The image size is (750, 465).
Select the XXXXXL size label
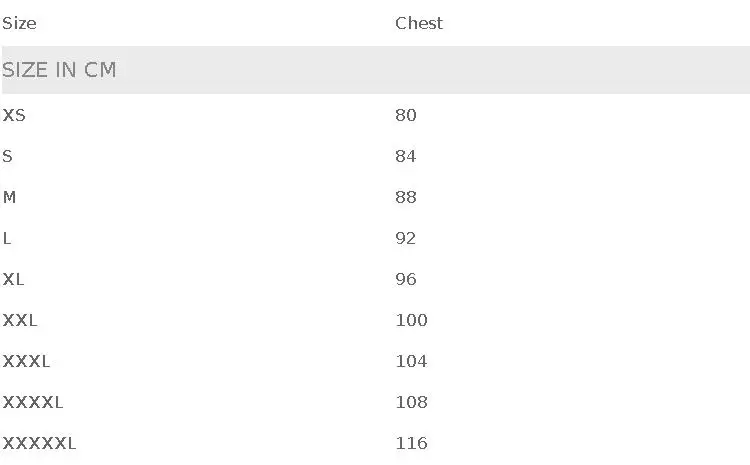39,443
